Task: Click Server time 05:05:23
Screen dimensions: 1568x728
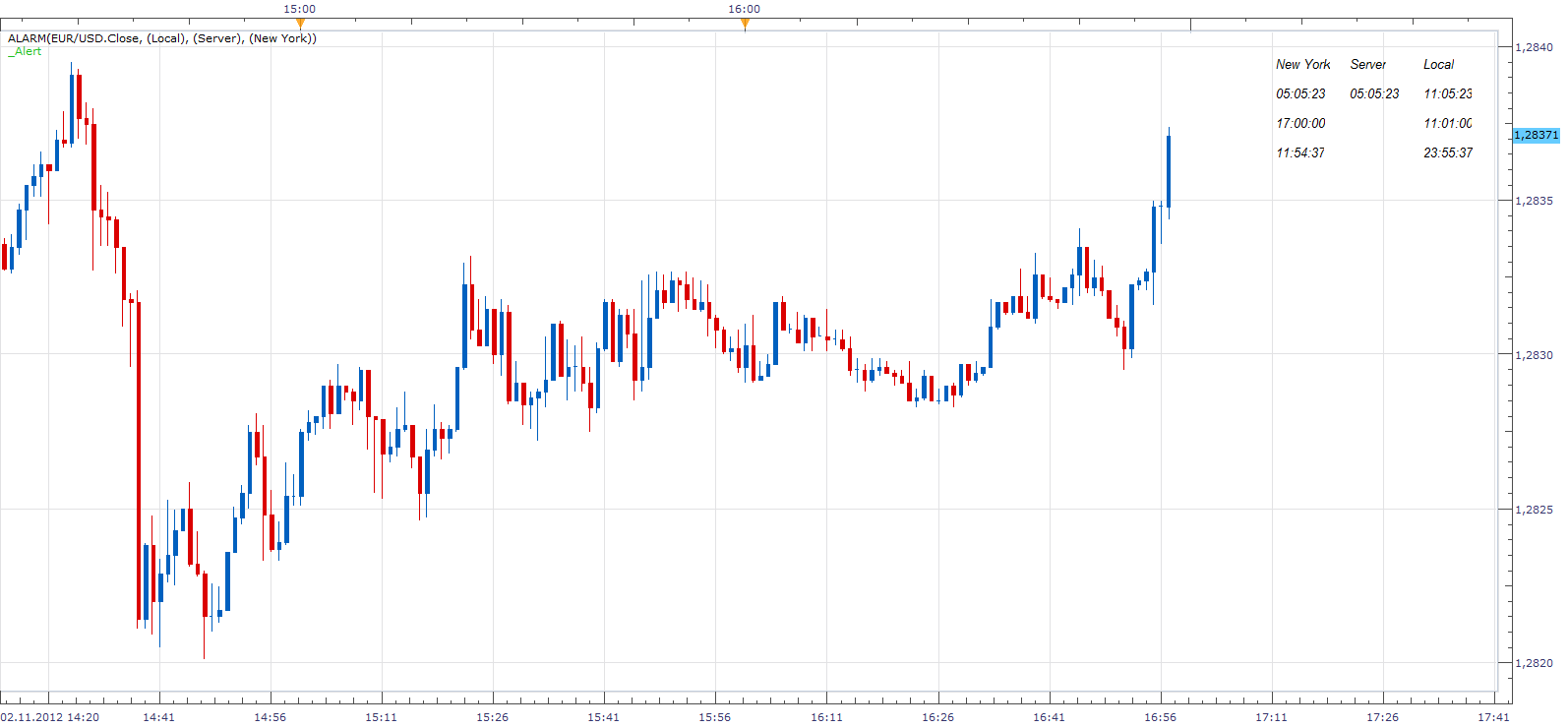Action: [1374, 93]
